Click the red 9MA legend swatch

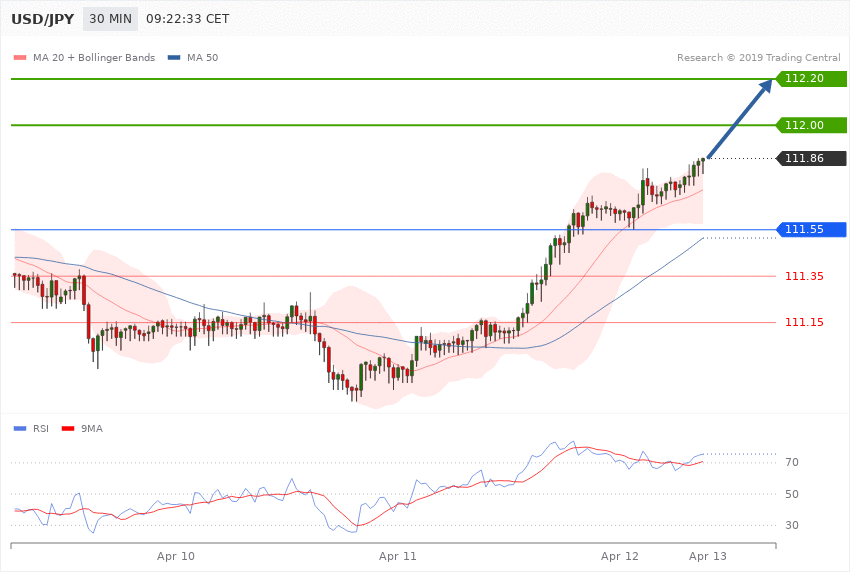[x=68, y=429]
